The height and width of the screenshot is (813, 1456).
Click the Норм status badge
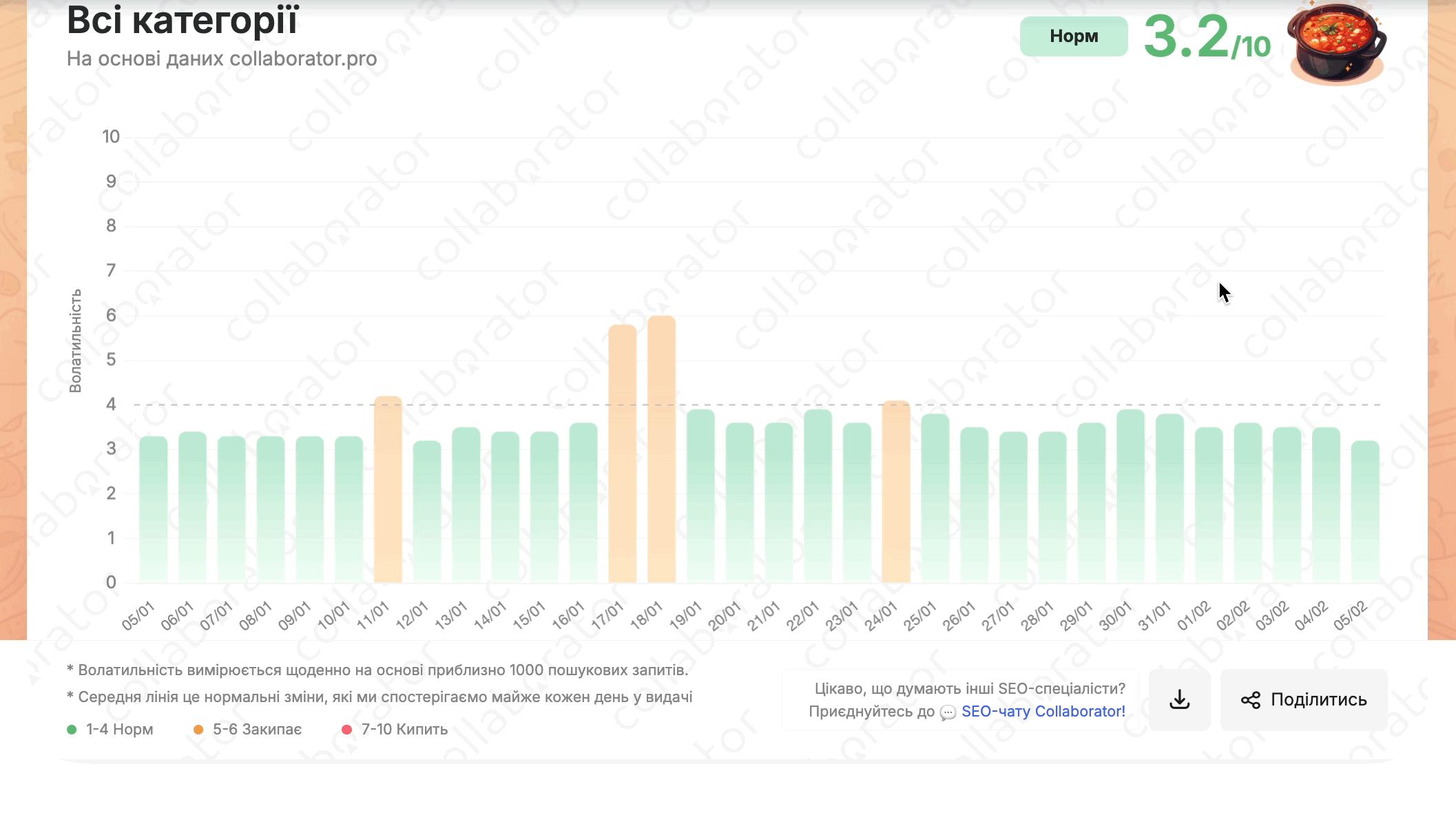point(1073,37)
